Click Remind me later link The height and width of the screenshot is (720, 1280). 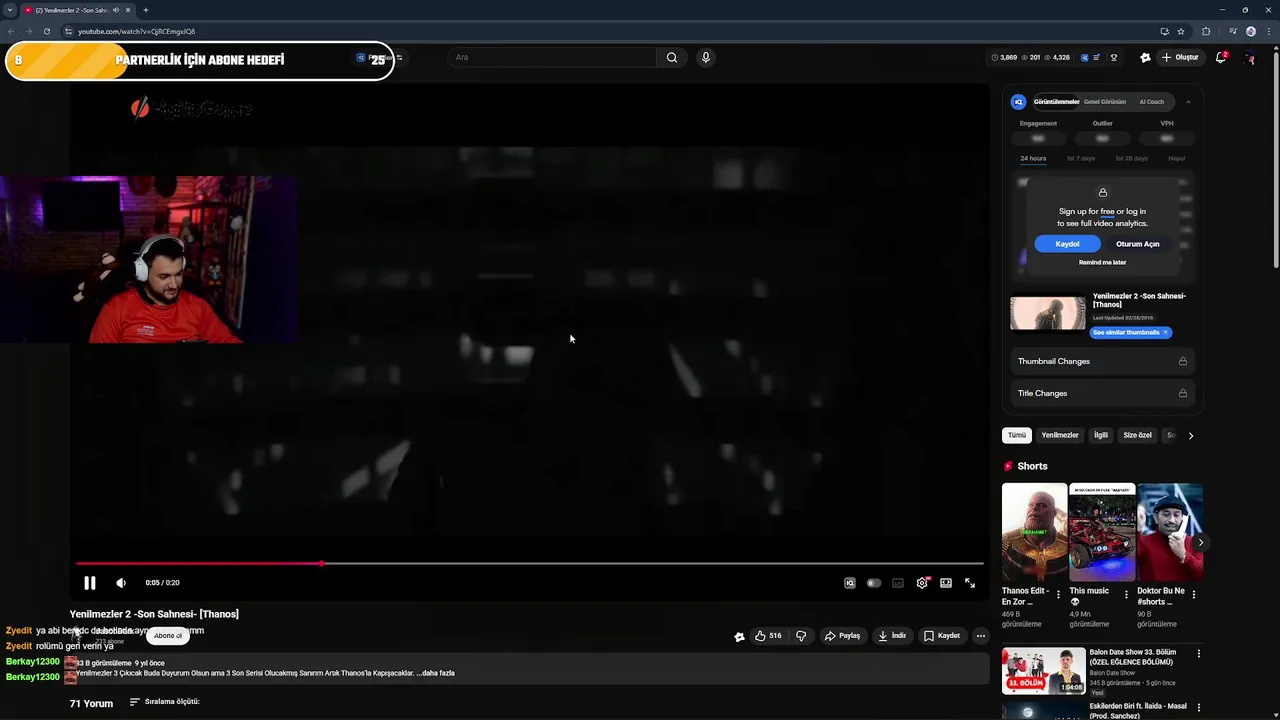[1102, 263]
